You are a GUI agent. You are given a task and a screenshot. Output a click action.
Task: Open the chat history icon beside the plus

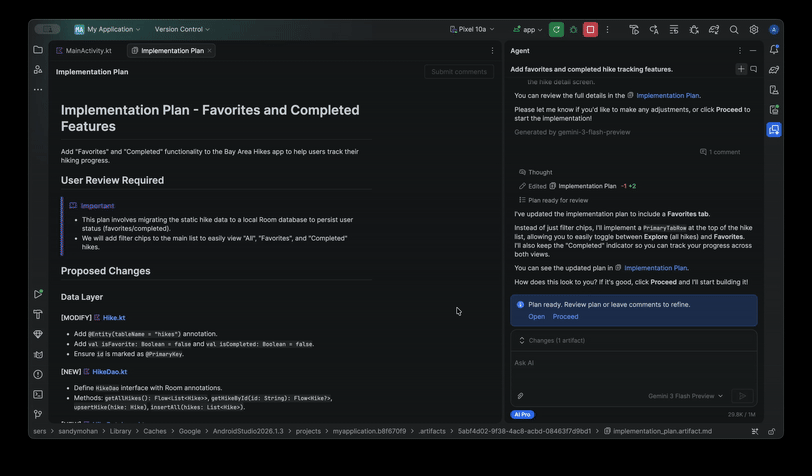[x=753, y=69]
